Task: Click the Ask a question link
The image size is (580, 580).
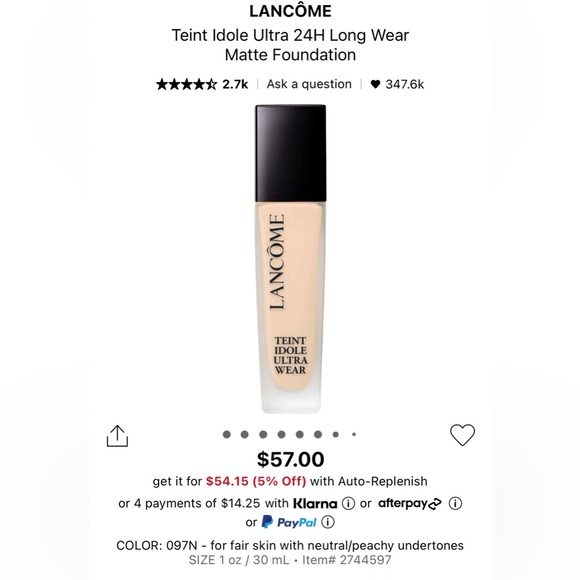Action: tap(309, 84)
